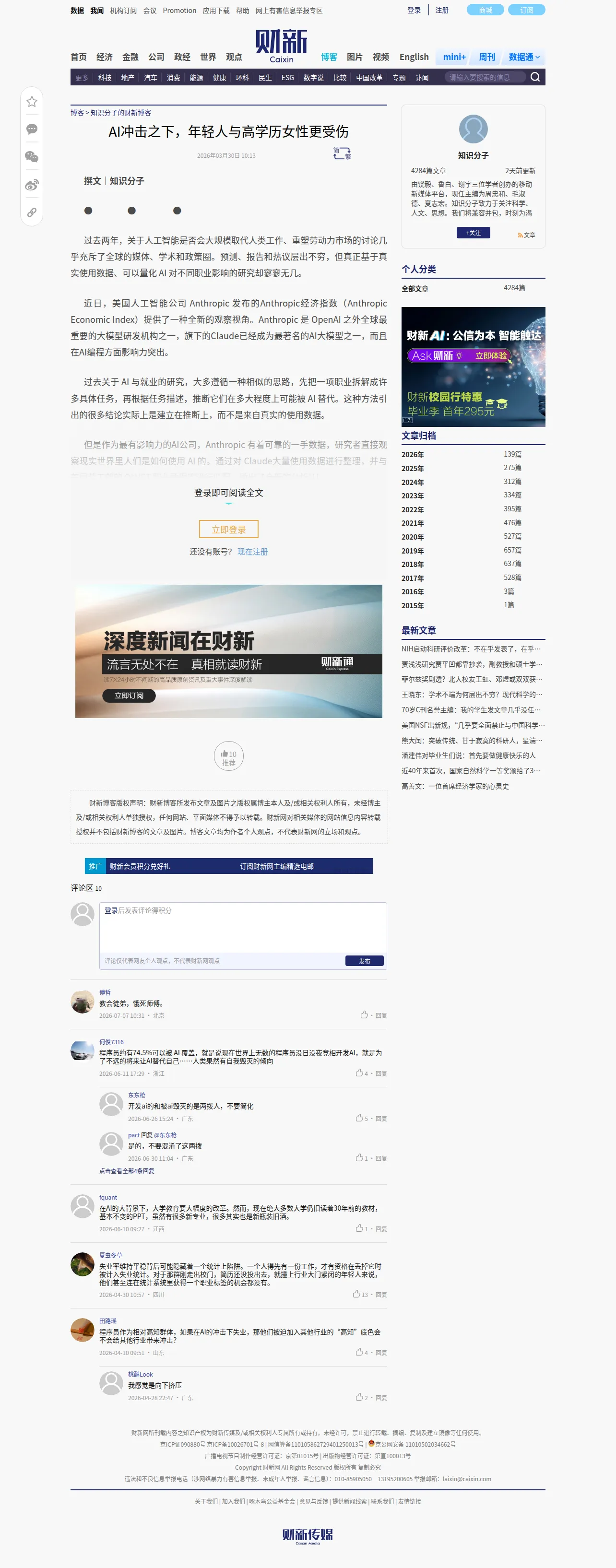Viewport: 616px width, 1568px height.
Task: Expand the 更多 item in the sub-navigation
Action: [x=82, y=78]
